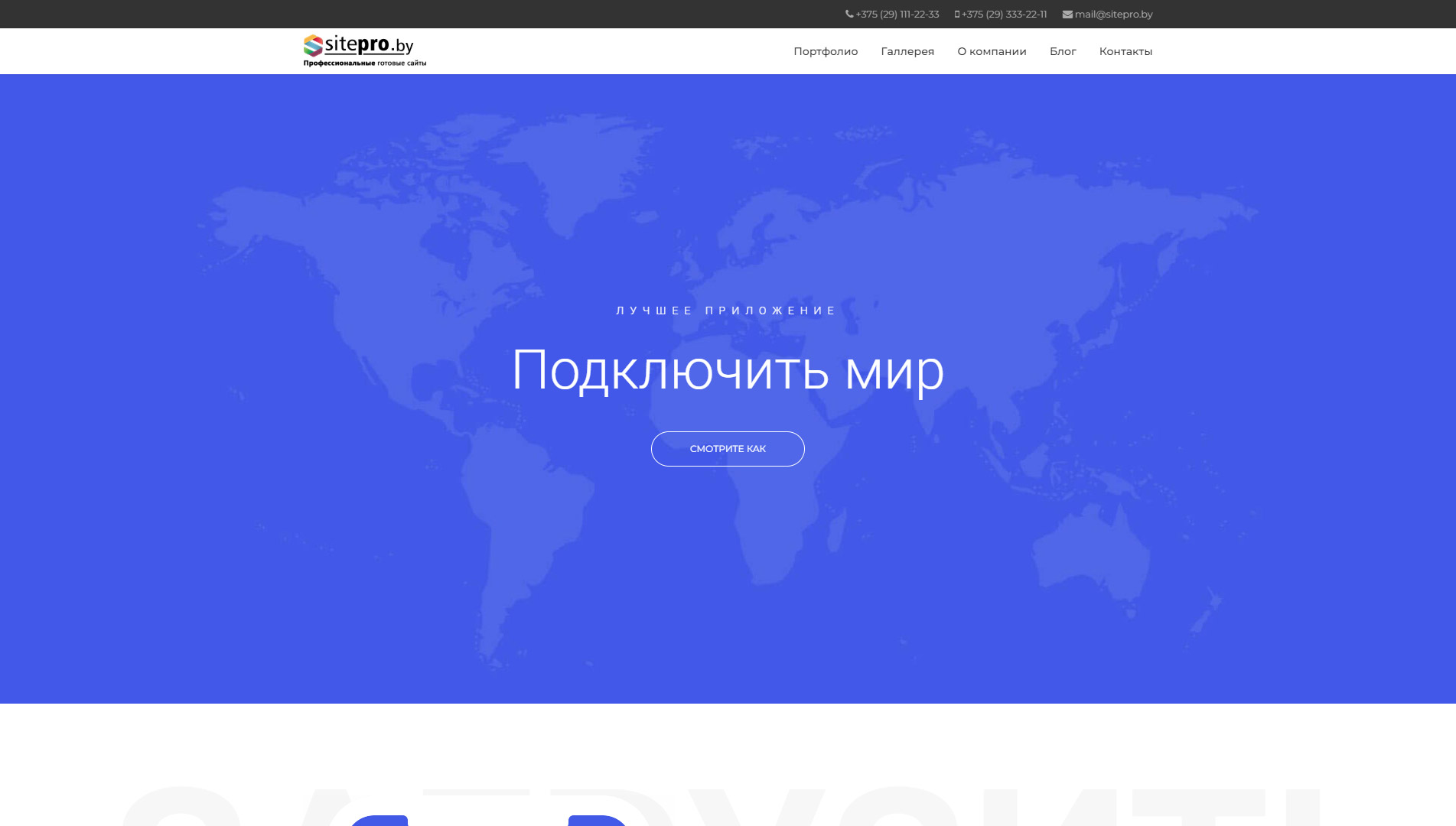Click the envelope icon beside mail@sitepro.by

[1066, 14]
